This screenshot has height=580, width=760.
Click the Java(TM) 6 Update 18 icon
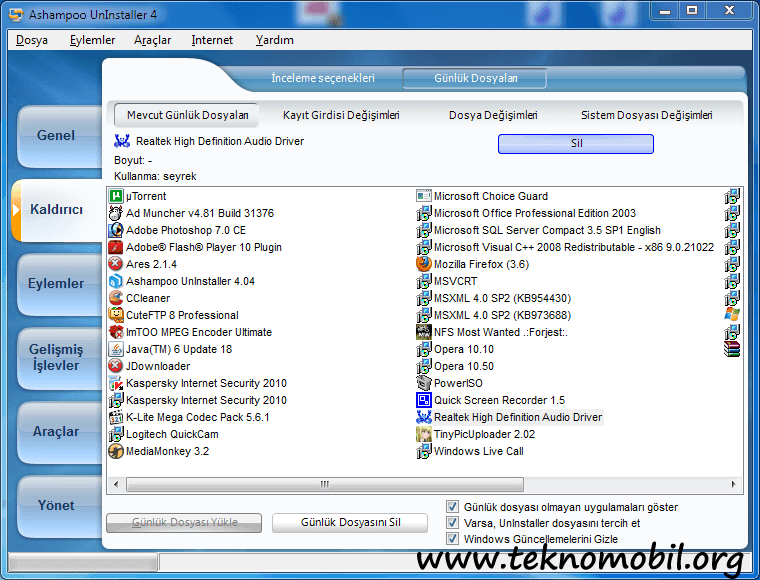pyautogui.click(x=116, y=349)
